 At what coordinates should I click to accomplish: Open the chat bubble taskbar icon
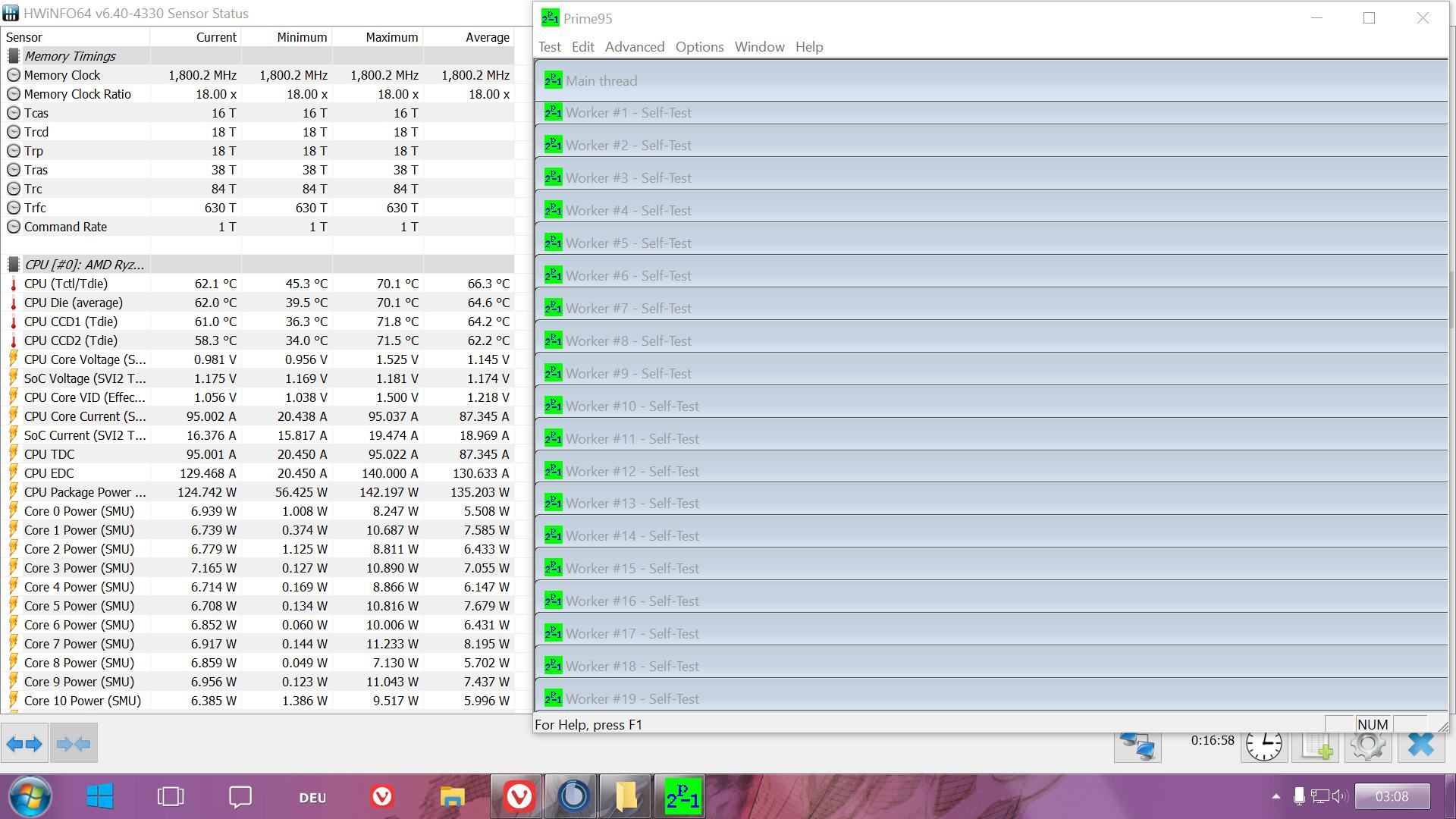tap(240, 797)
